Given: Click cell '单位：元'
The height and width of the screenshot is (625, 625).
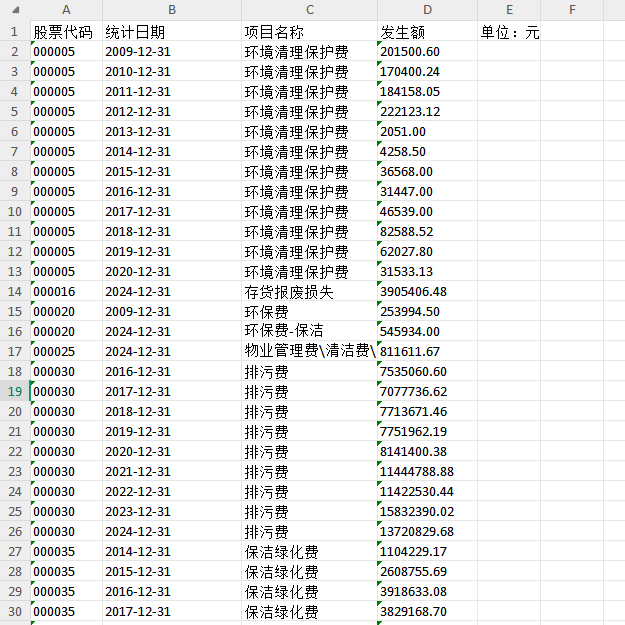Looking at the screenshot, I should click(509, 31).
